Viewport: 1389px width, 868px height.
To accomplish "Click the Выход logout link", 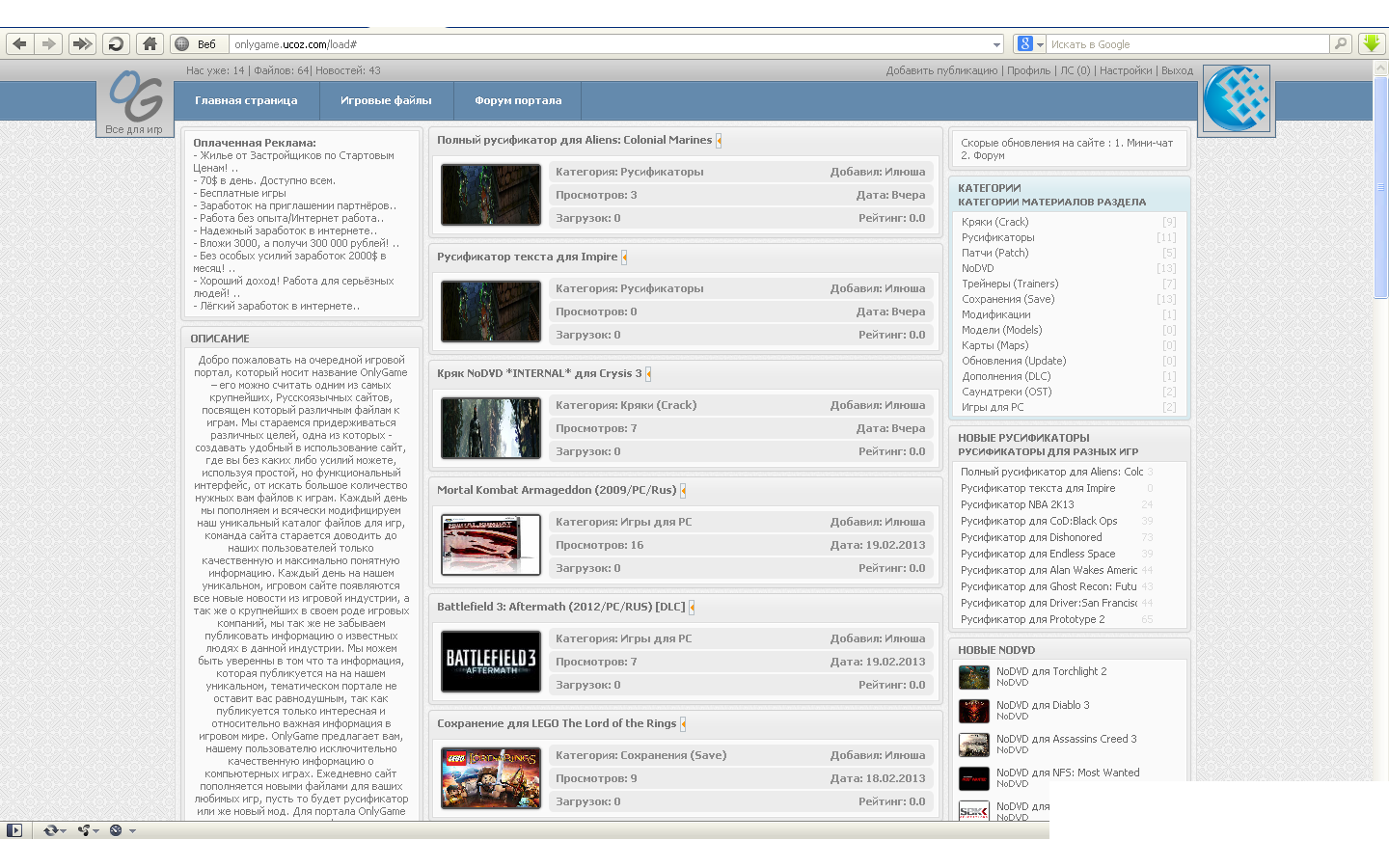I will point(1177,70).
